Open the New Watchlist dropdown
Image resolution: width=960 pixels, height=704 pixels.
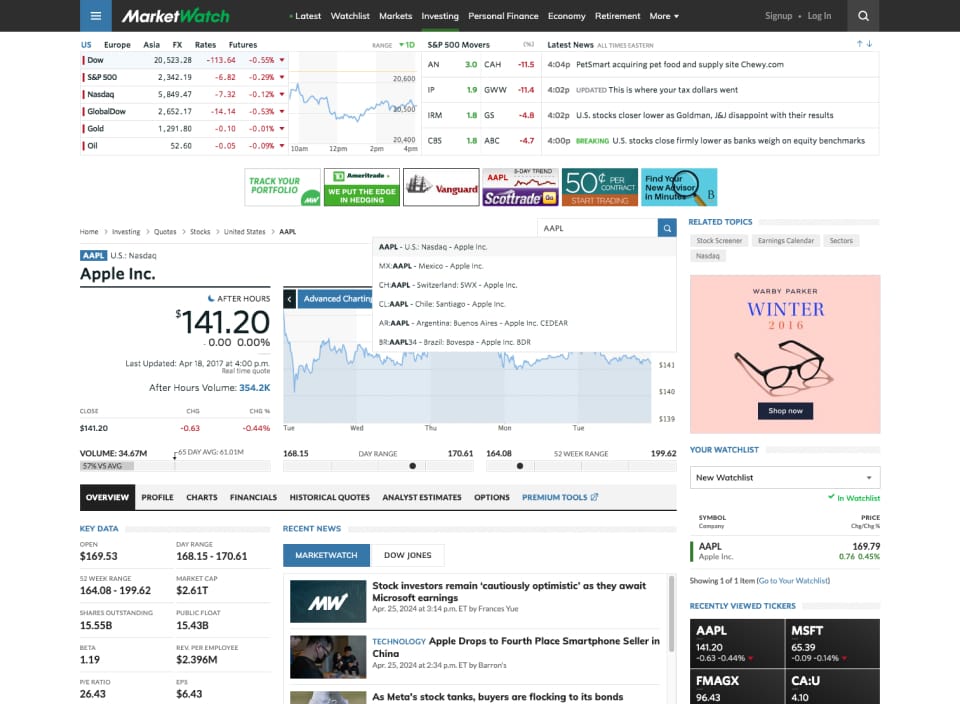784,477
